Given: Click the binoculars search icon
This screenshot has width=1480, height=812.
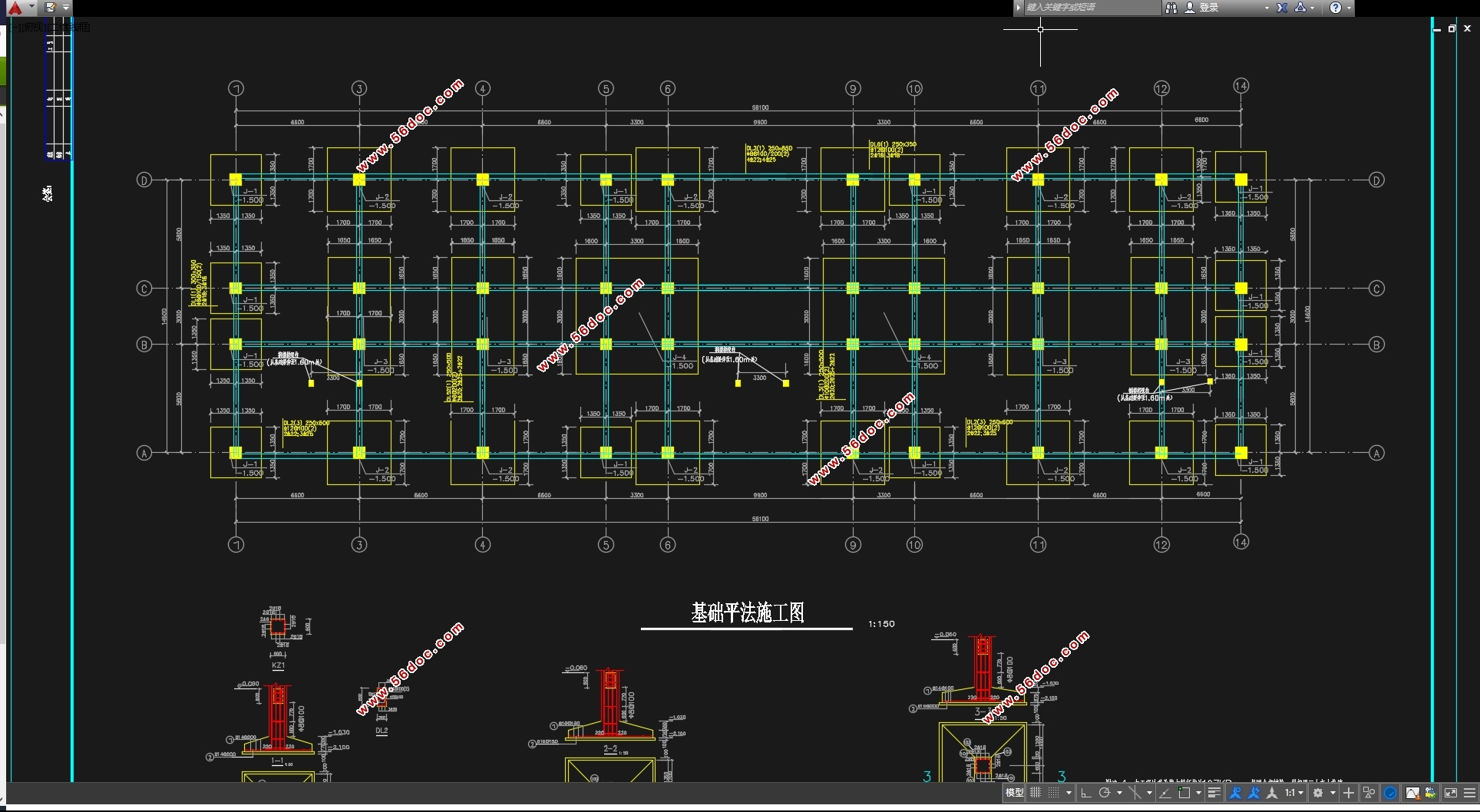Looking at the screenshot, I should point(1171,8).
